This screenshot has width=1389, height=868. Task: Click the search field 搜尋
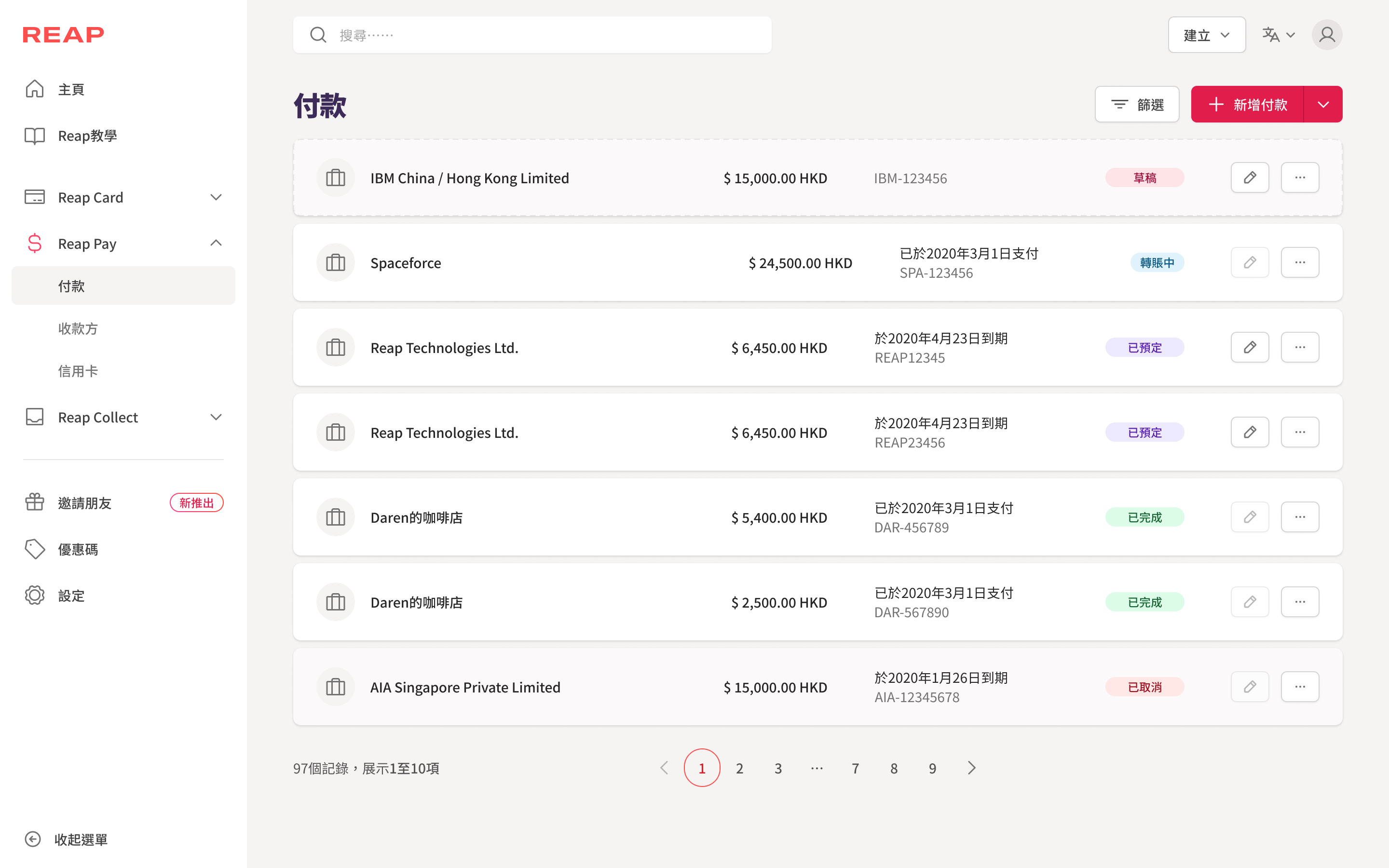(x=532, y=35)
